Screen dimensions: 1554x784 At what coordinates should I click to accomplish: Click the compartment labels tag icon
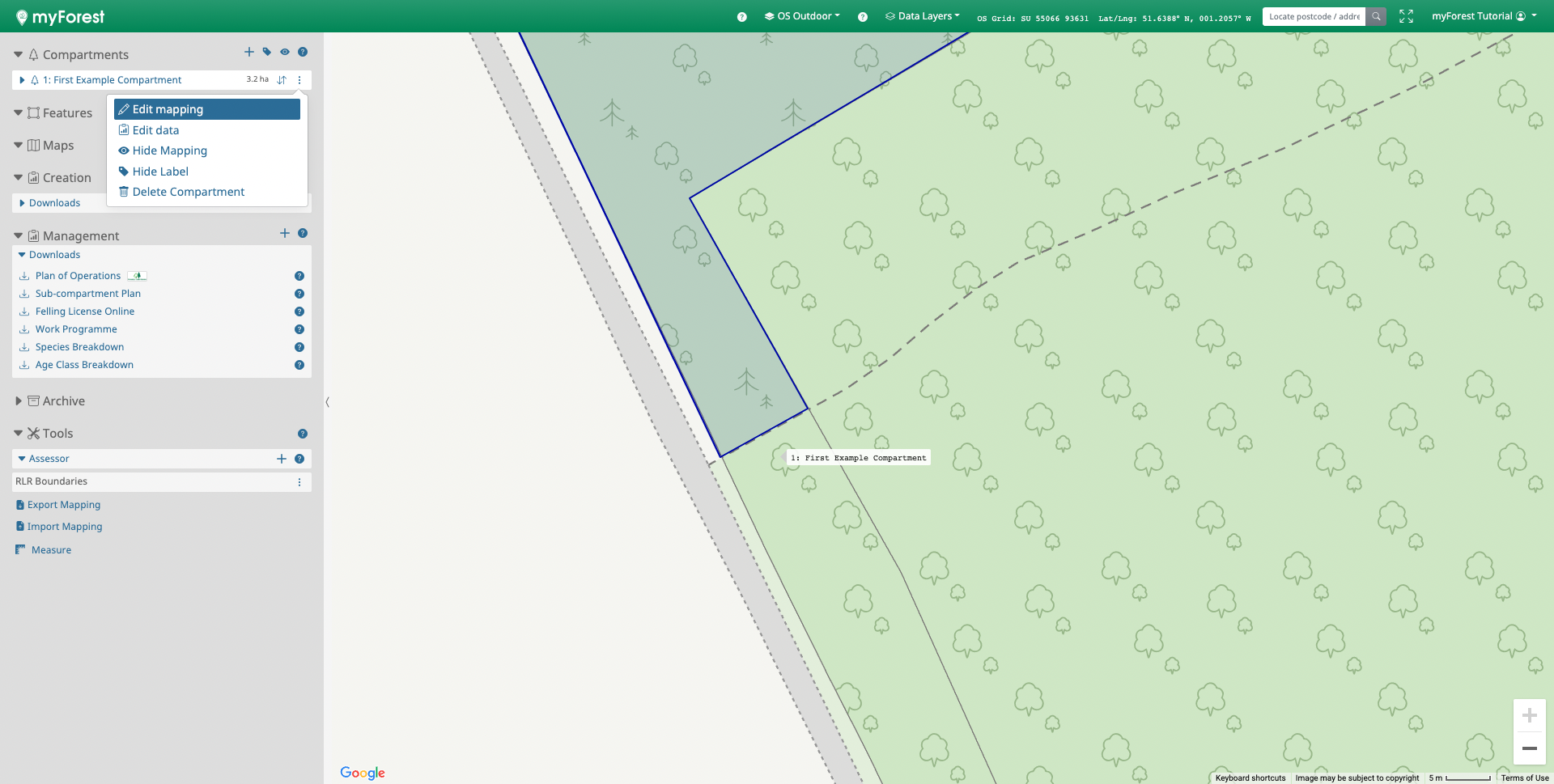[267, 52]
